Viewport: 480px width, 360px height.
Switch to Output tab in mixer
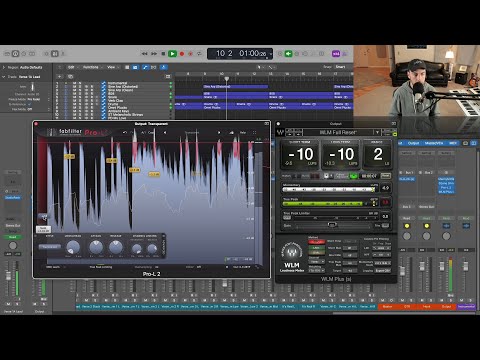(413, 143)
